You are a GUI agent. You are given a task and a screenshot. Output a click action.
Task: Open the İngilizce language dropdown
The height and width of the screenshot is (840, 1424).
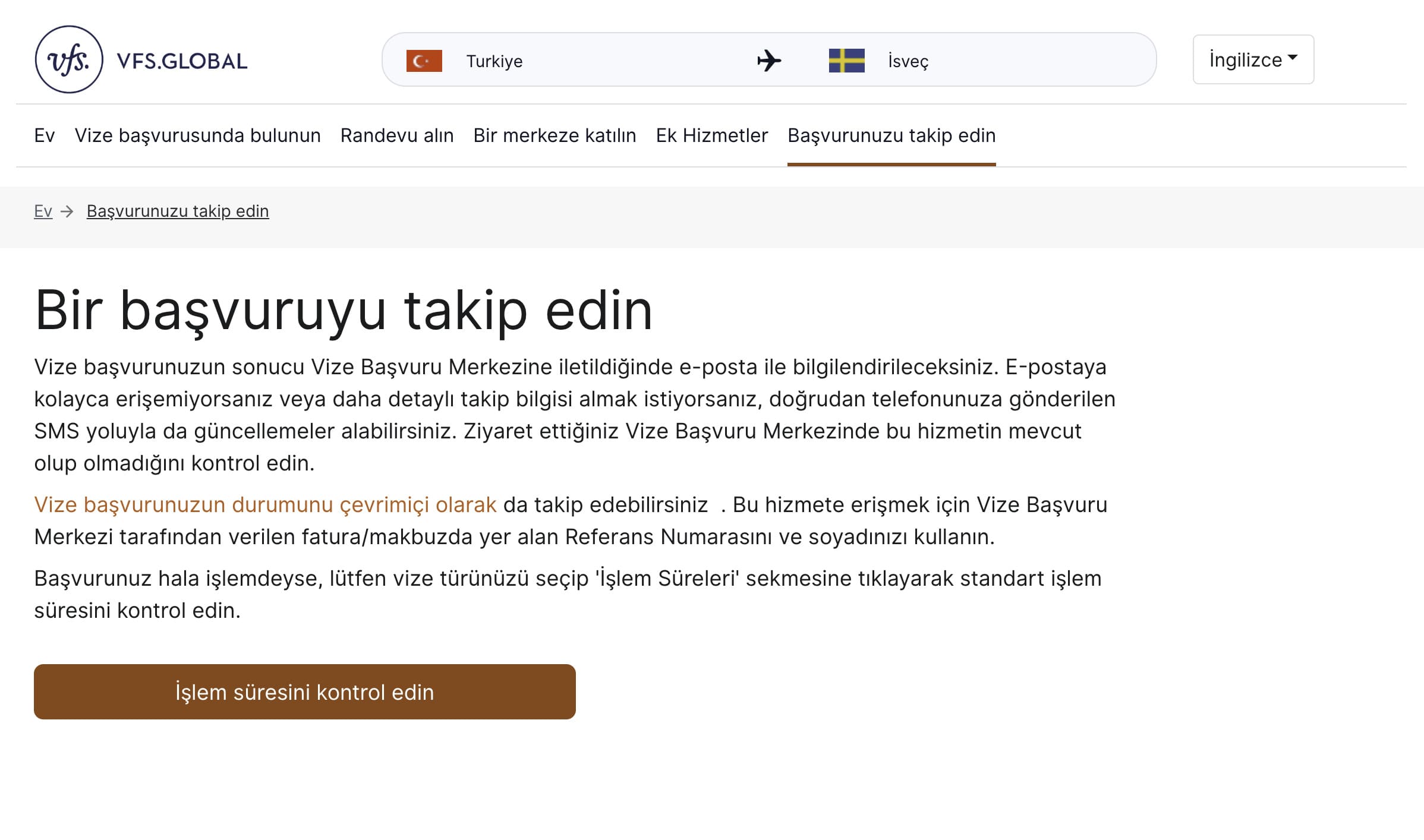click(x=1252, y=59)
